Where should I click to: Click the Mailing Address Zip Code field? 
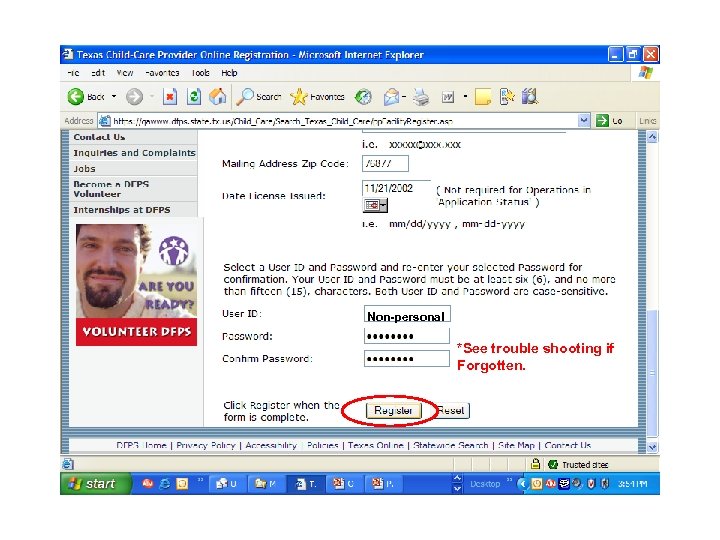385,163
